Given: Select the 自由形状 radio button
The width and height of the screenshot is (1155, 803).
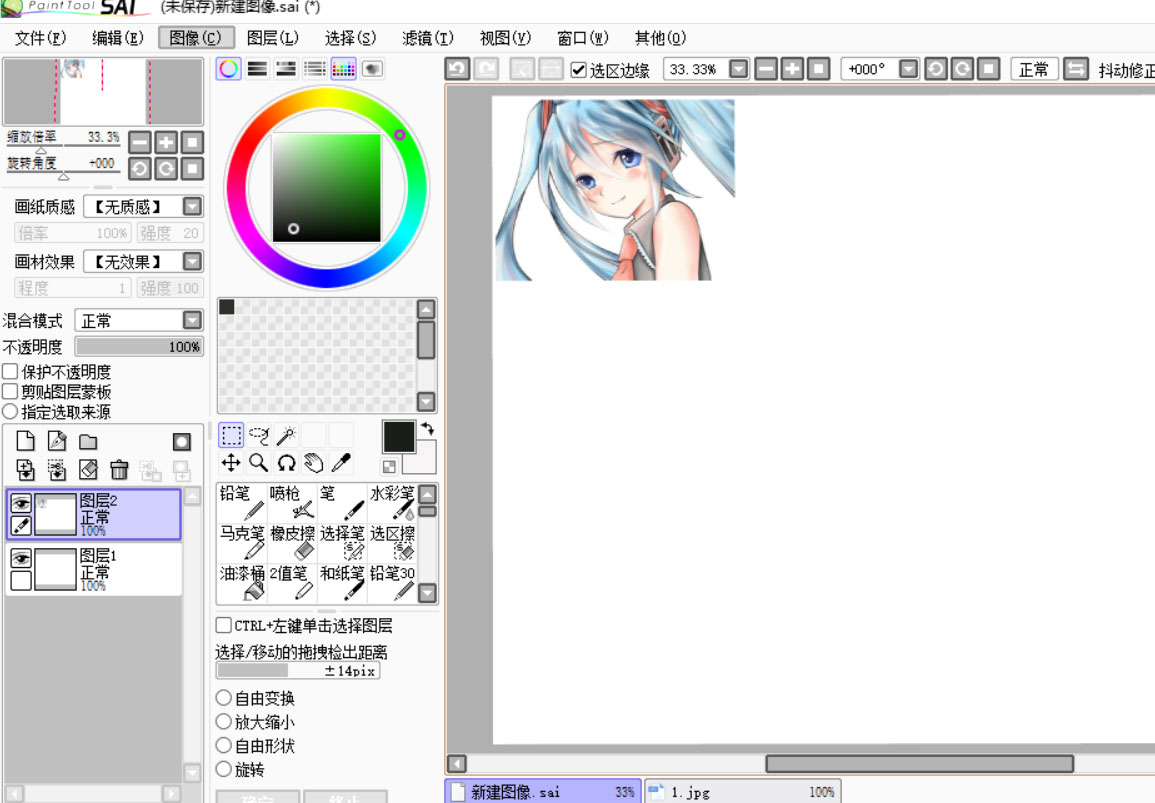Looking at the screenshot, I should pos(224,746).
